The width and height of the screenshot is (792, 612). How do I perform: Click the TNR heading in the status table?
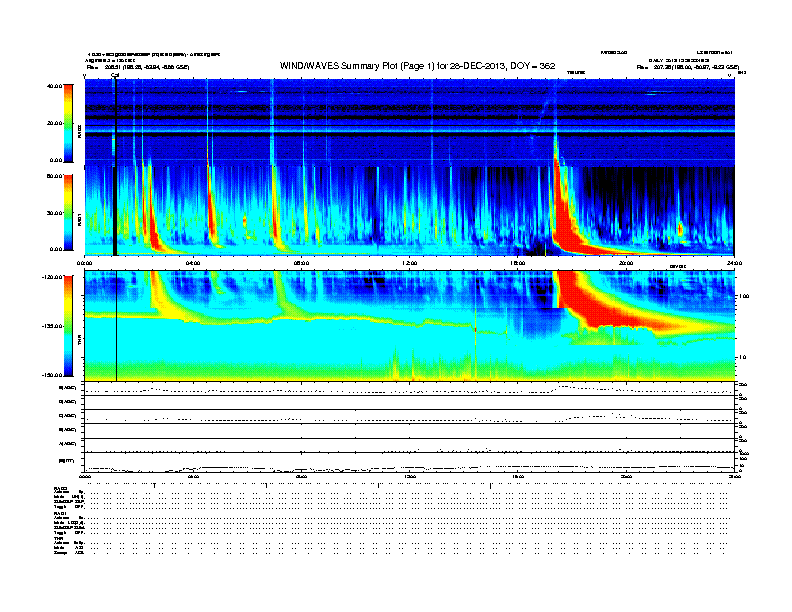coord(58,538)
